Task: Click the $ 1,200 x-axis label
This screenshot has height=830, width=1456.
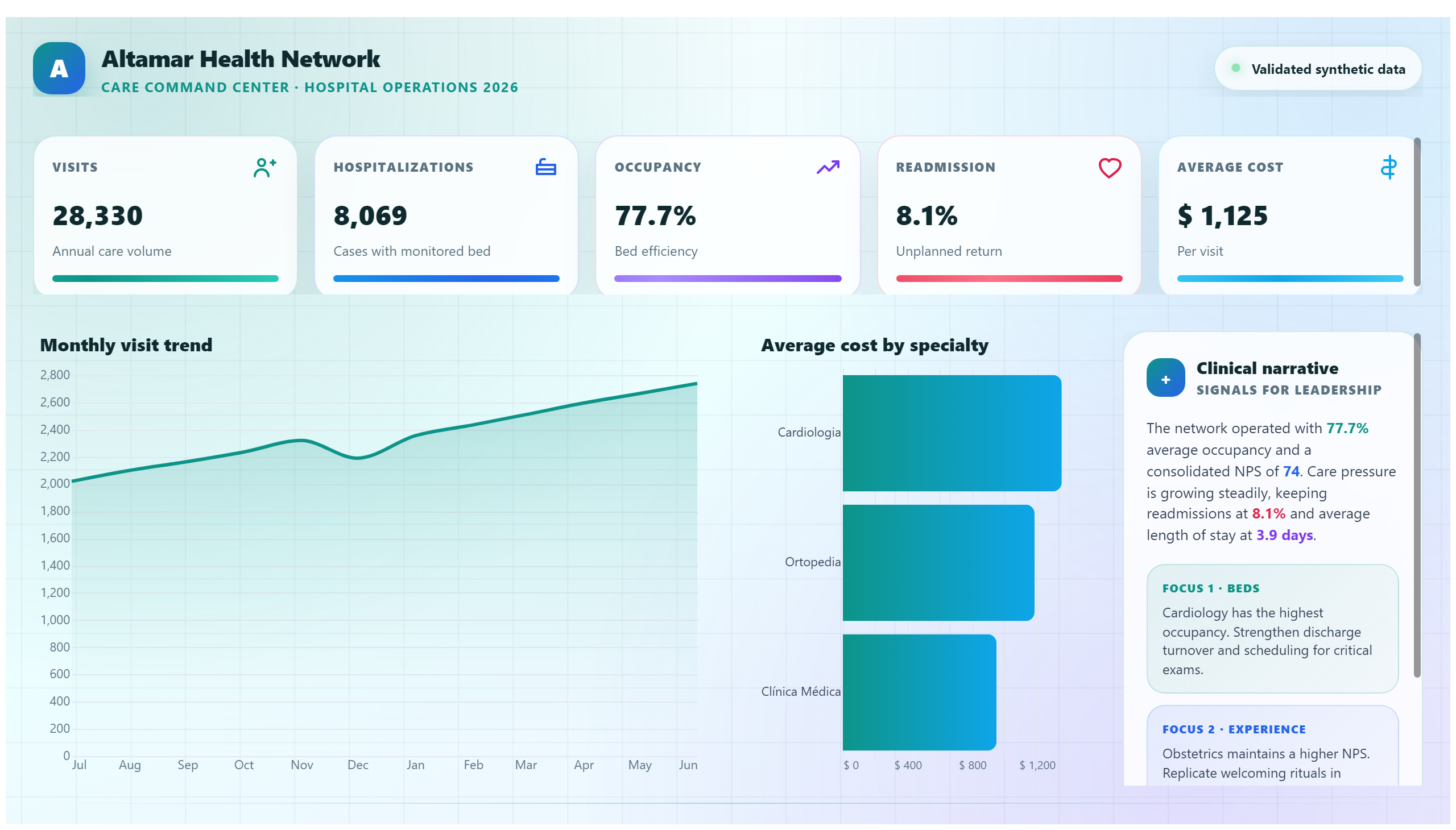Action: point(1037,765)
